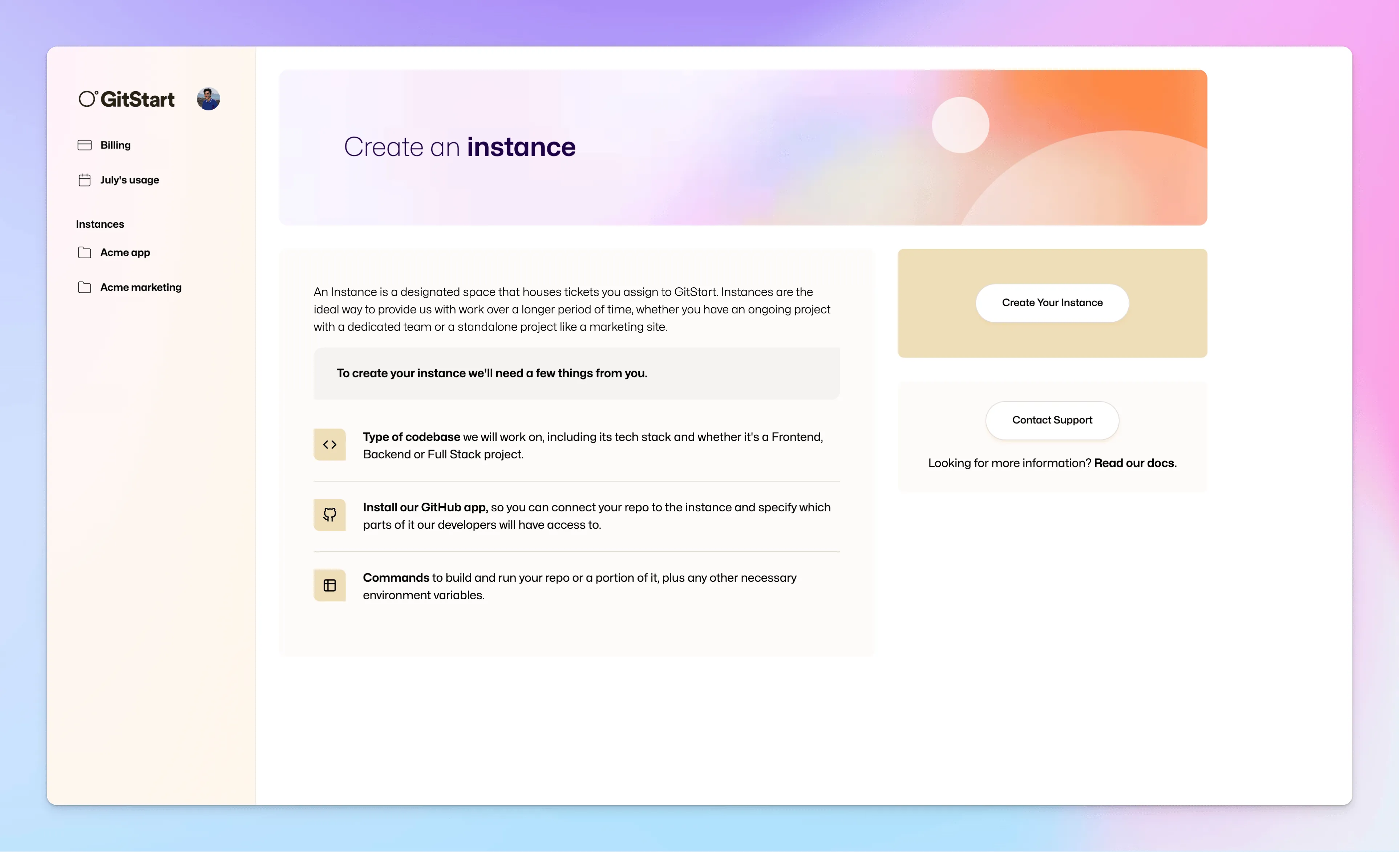1400x852 pixels.
Task: Select Billing in the sidebar
Action: (115, 145)
